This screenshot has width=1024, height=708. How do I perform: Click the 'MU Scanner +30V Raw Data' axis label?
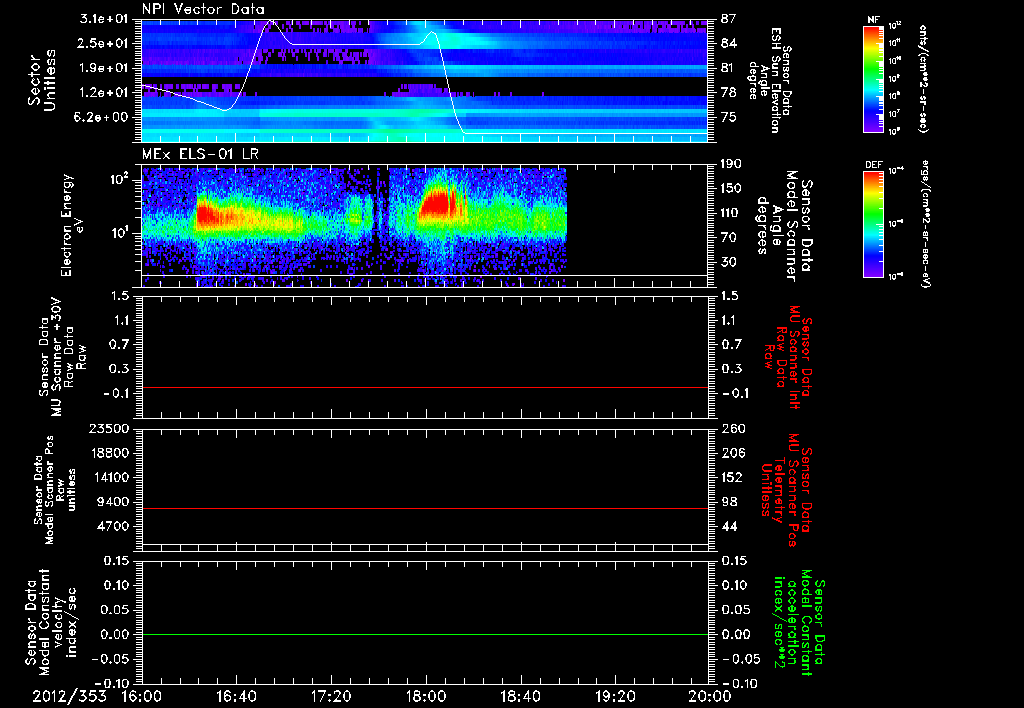(x=63, y=357)
